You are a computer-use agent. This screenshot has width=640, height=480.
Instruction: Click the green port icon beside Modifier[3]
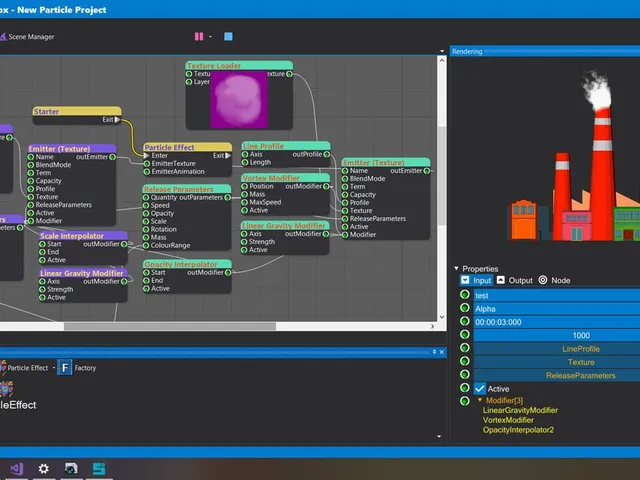click(464, 401)
